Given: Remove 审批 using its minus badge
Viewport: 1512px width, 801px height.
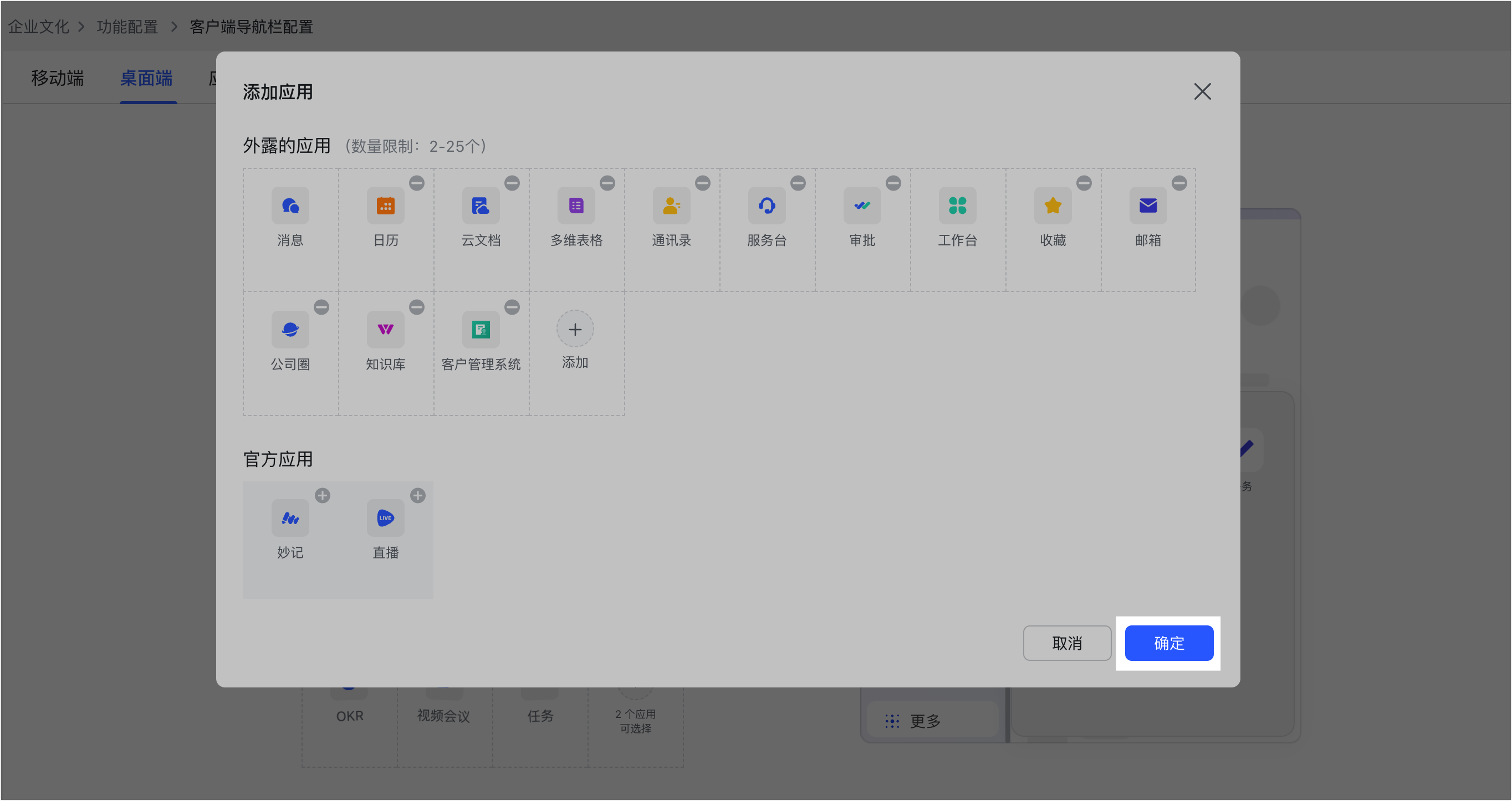Looking at the screenshot, I should 893,183.
